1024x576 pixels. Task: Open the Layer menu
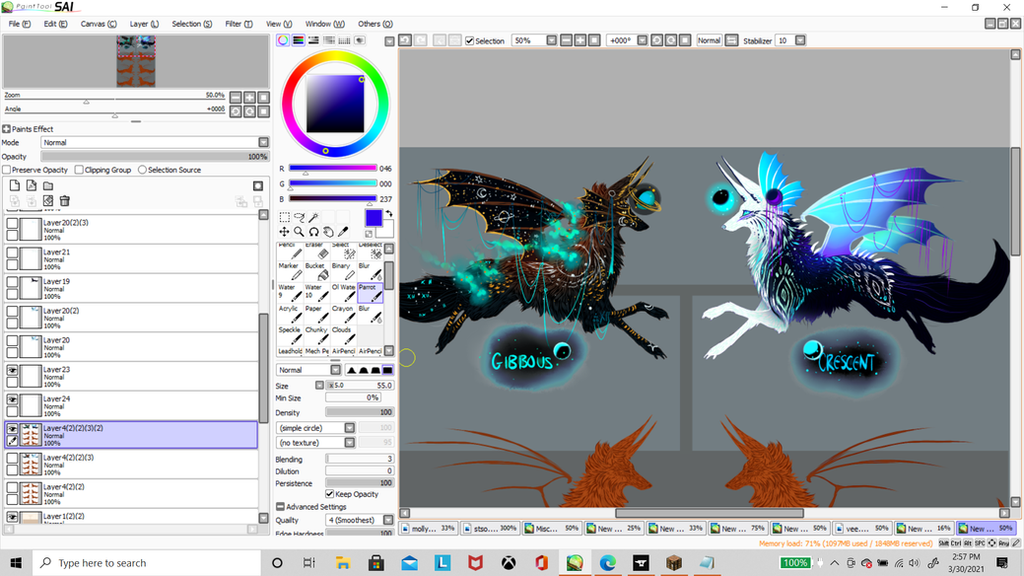point(144,24)
